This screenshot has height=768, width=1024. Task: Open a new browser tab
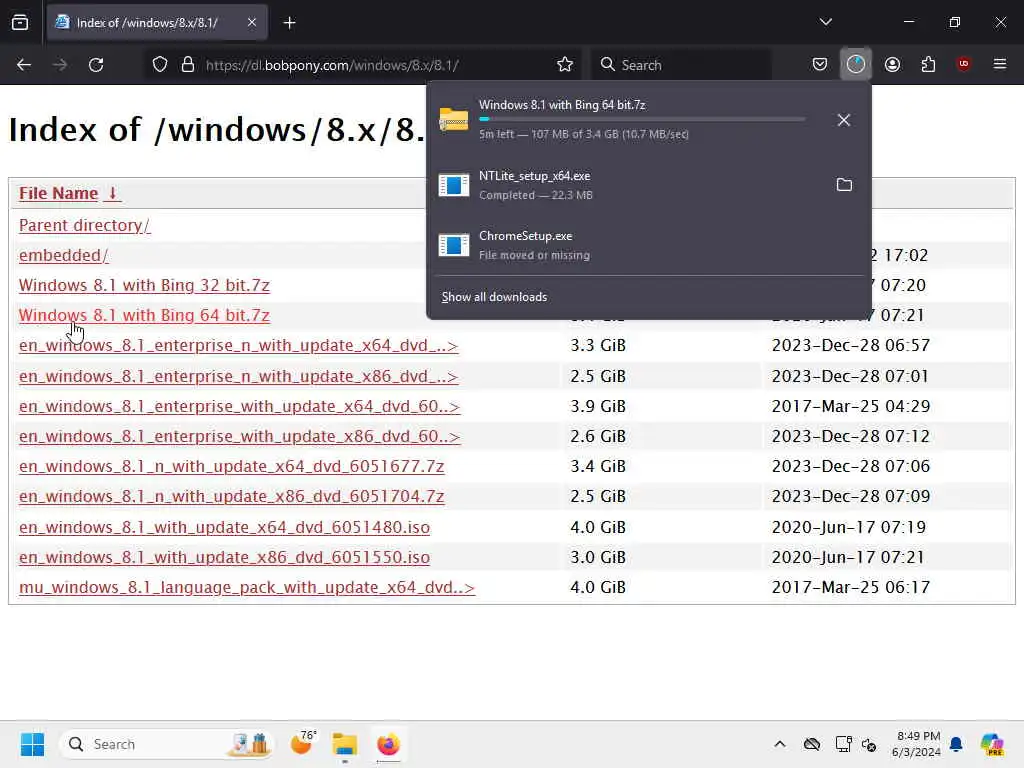(x=289, y=23)
